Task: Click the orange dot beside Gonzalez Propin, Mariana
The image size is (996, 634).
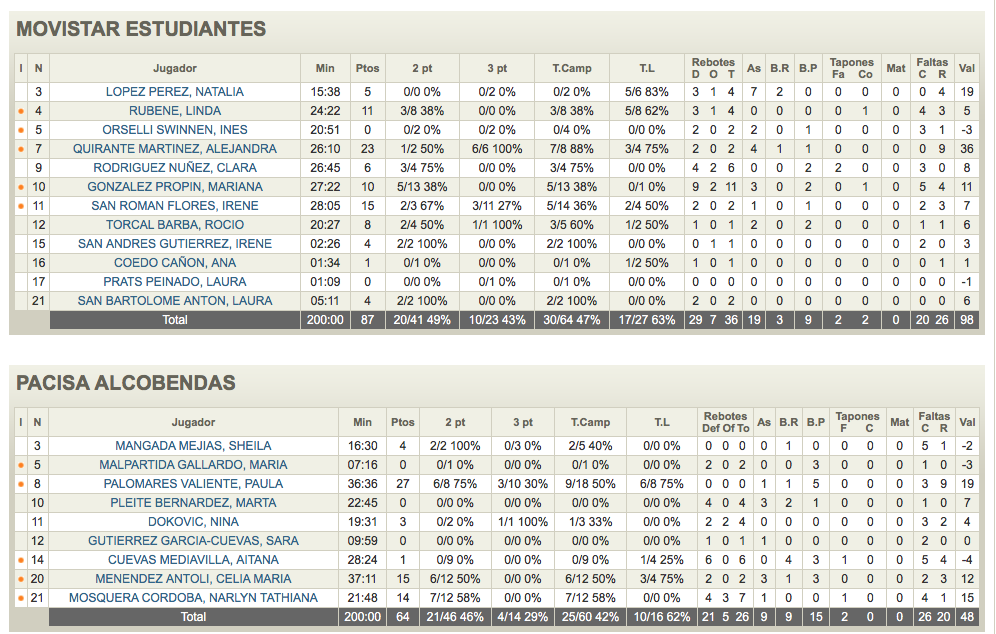Action: click(21, 187)
